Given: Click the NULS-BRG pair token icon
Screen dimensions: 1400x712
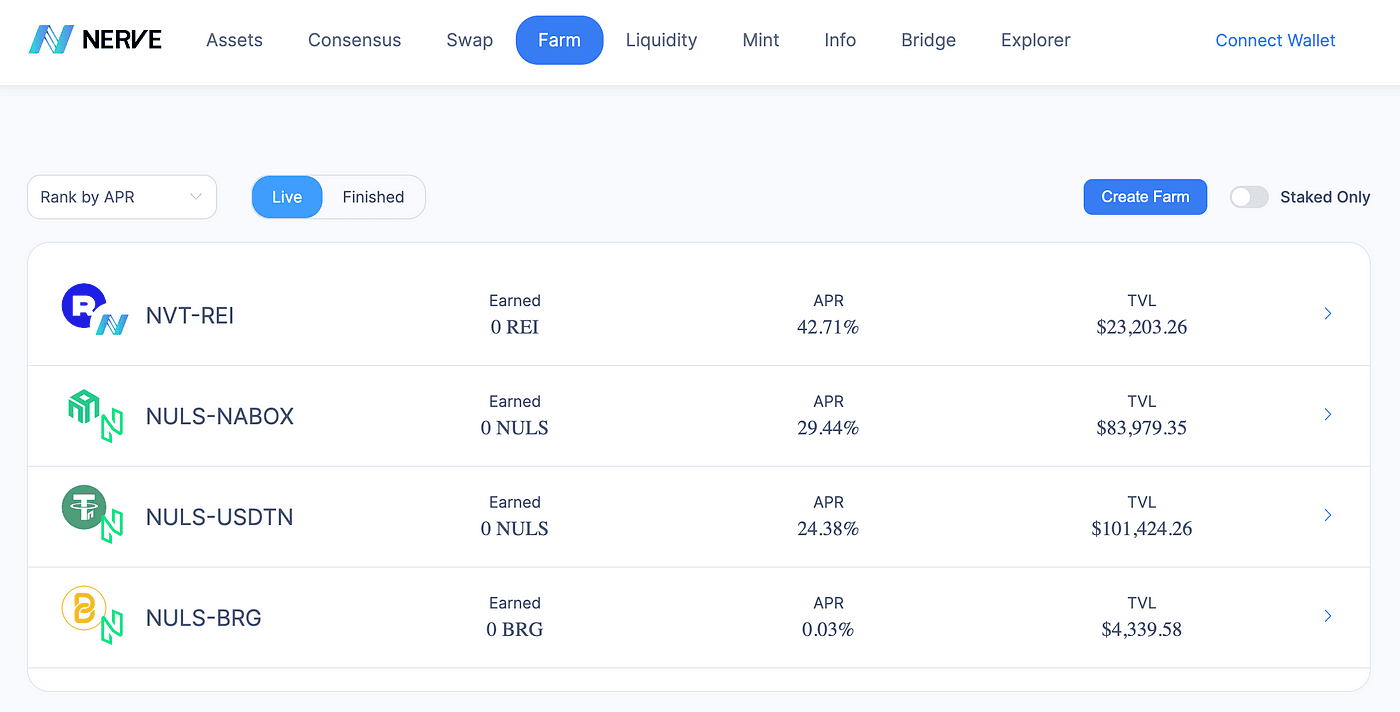Looking at the screenshot, I should pos(92,615).
